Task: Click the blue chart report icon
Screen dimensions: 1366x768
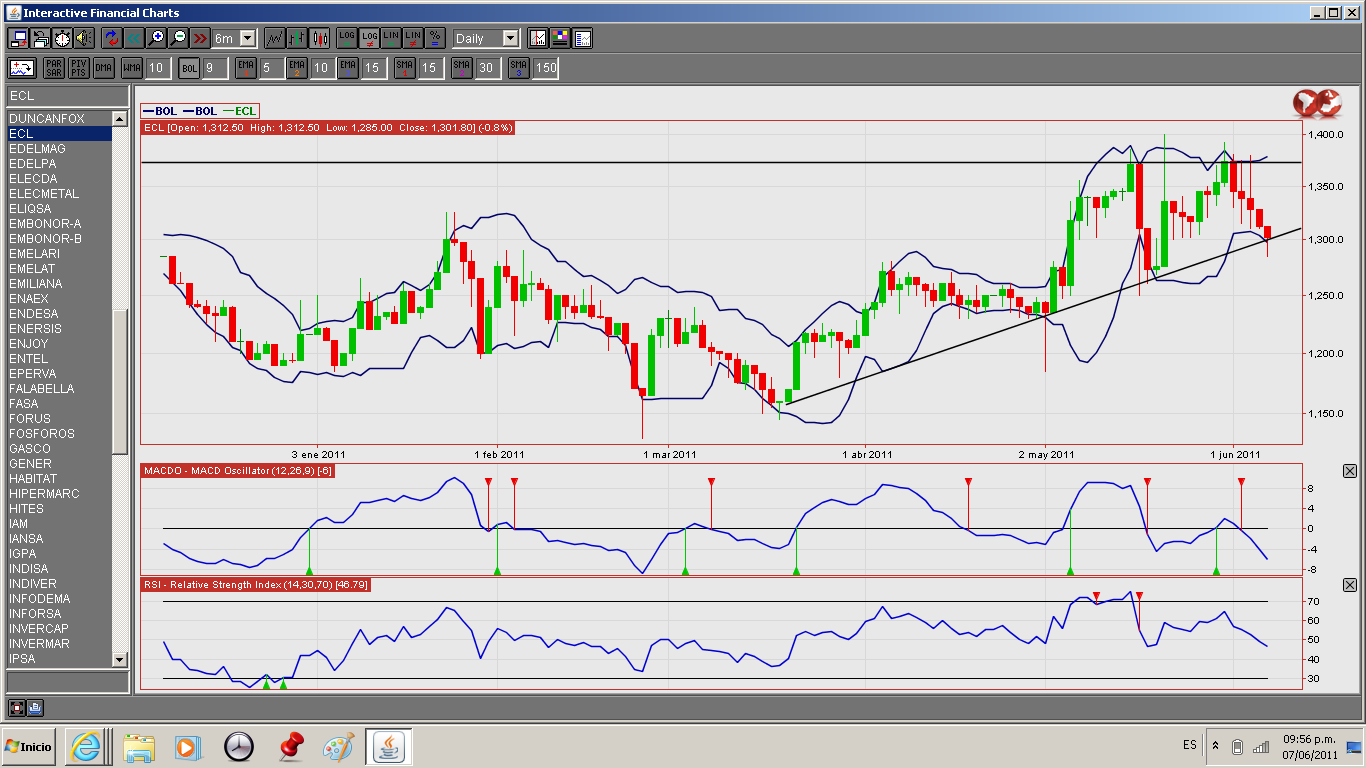Action: click(582, 38)
